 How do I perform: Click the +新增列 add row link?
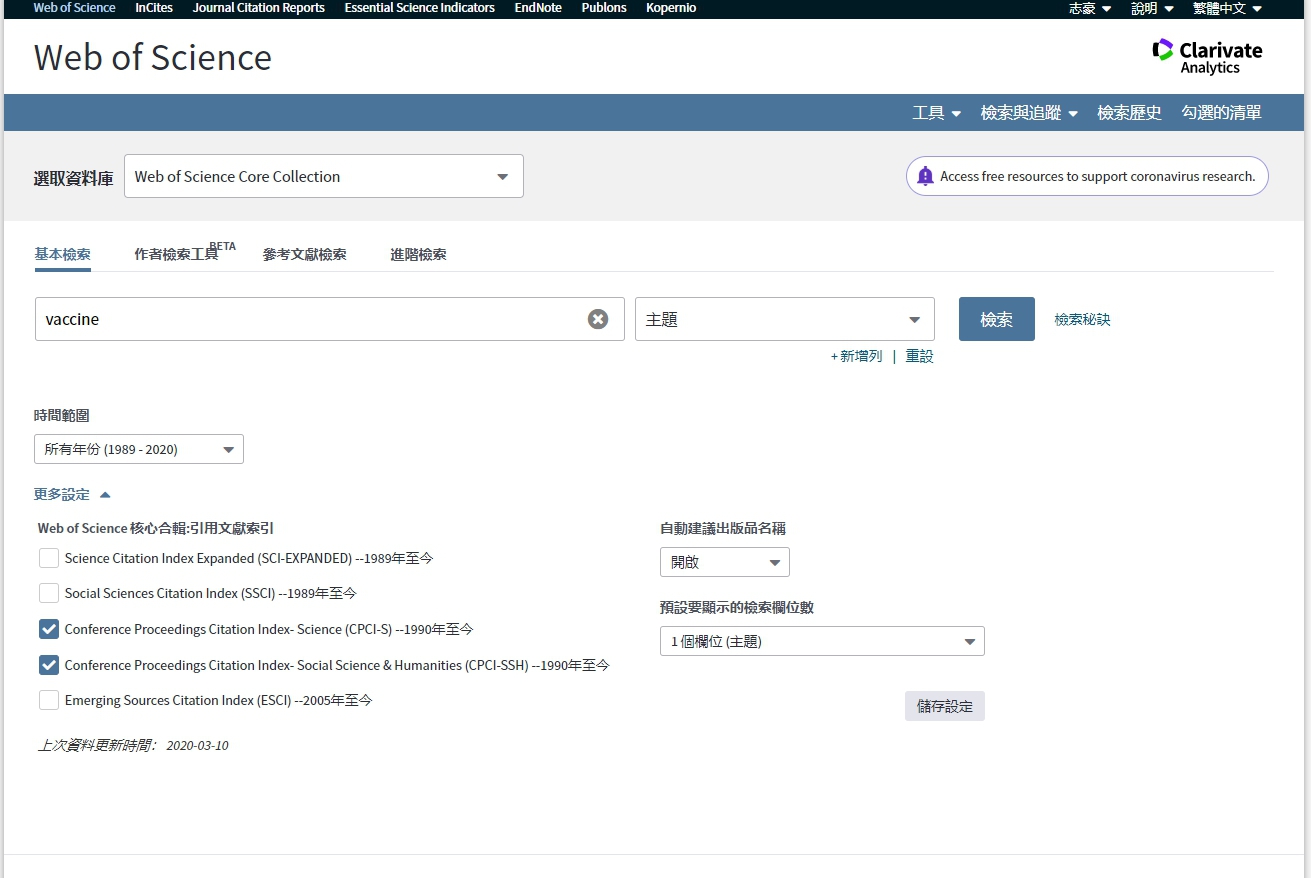click(x=857, y=356)
